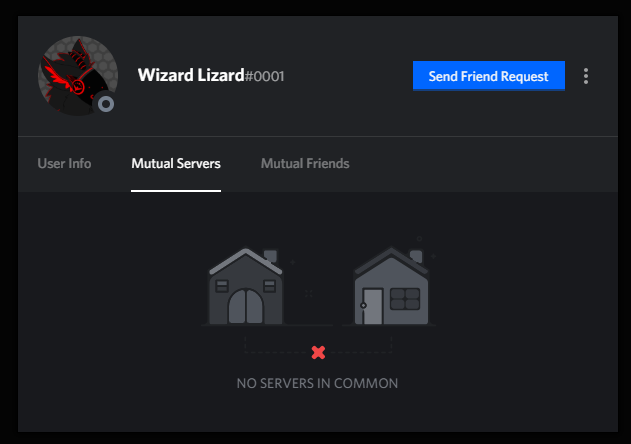Click the red X between houses
Screen dimensions: 631x444
coord(318,353)
